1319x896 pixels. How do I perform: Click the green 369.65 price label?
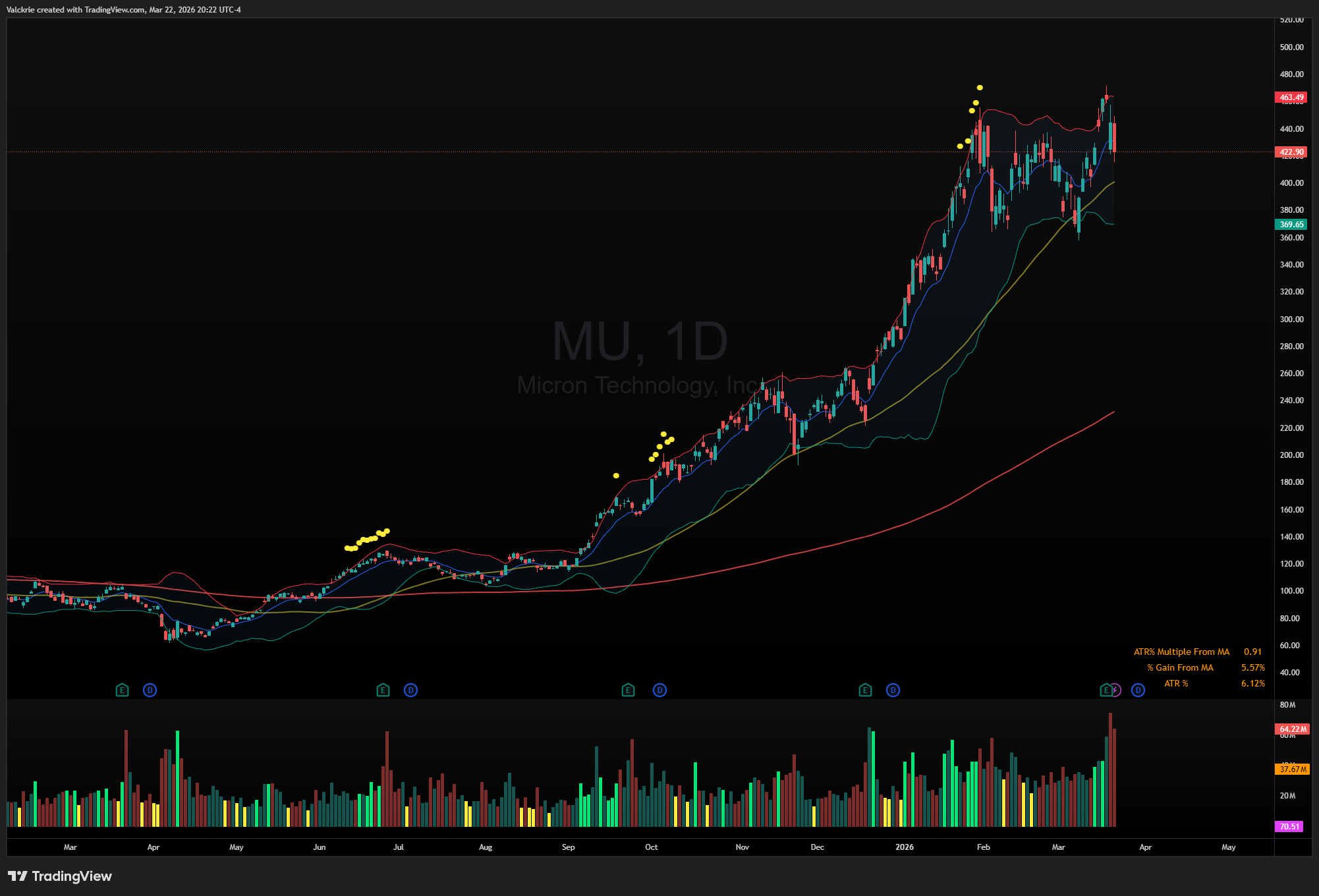click(x=1291, y=225)
